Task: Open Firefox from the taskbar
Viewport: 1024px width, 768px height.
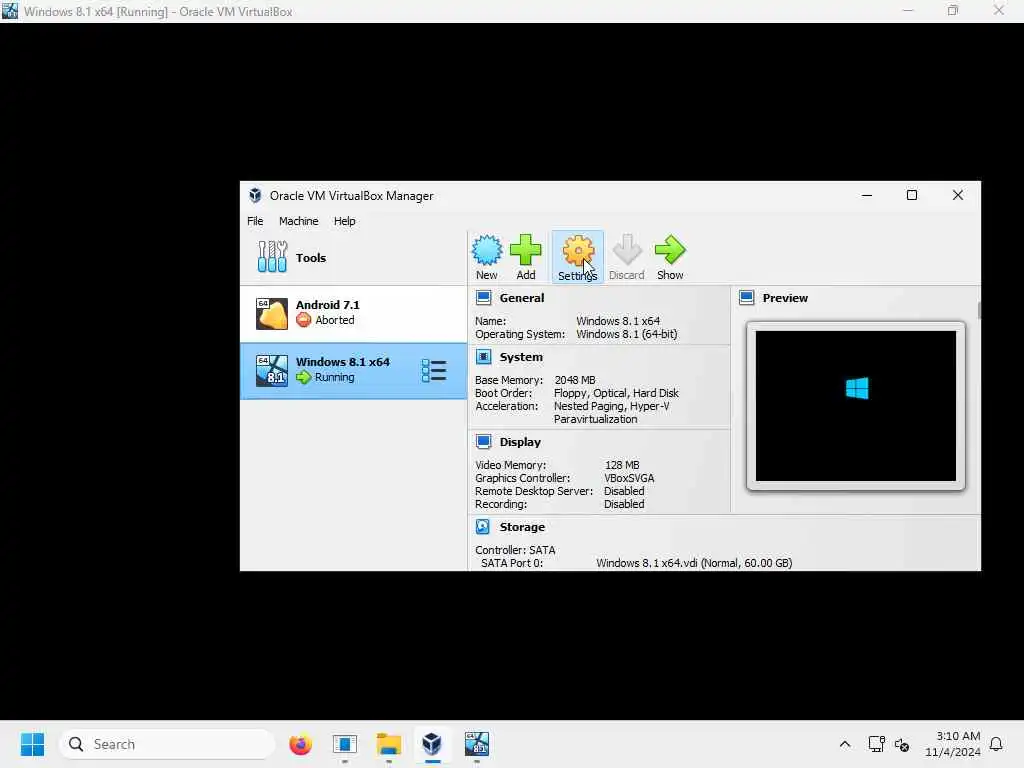Action: pyautogui.click(x=300, y=744)
